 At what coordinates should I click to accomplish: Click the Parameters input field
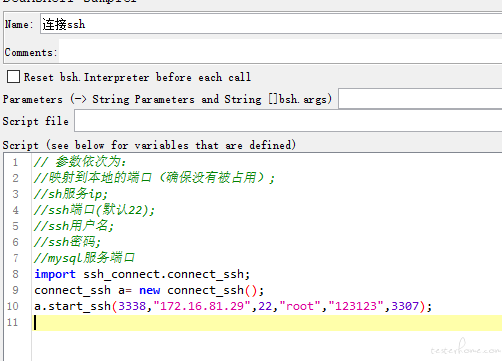point(420,99)
